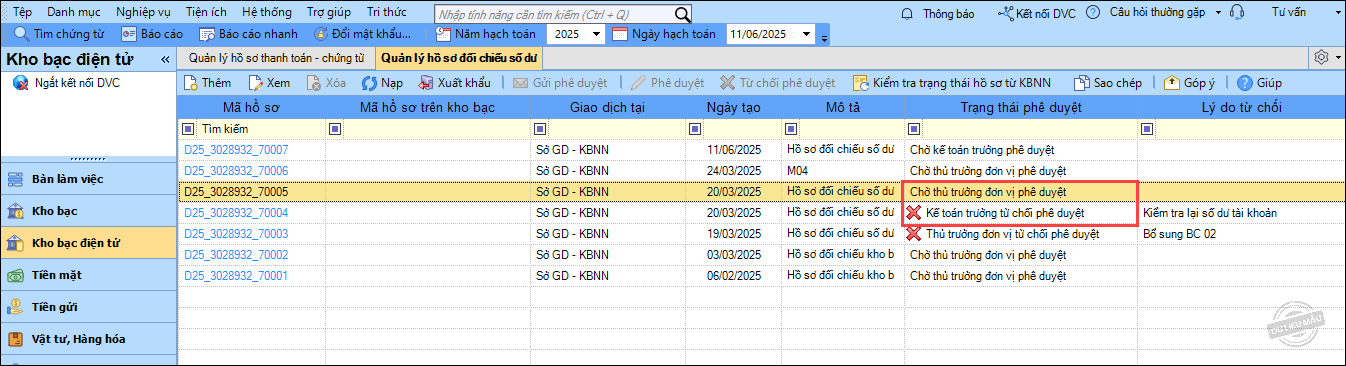Click Kết nối DVC in top bar
This screenshot has height=366, width=1346.
pos(1037,13)
